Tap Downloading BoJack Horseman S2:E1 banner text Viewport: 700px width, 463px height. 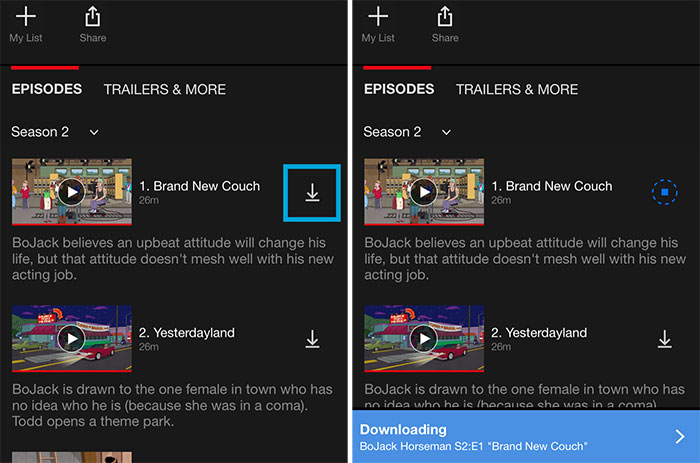click(473, 437)
